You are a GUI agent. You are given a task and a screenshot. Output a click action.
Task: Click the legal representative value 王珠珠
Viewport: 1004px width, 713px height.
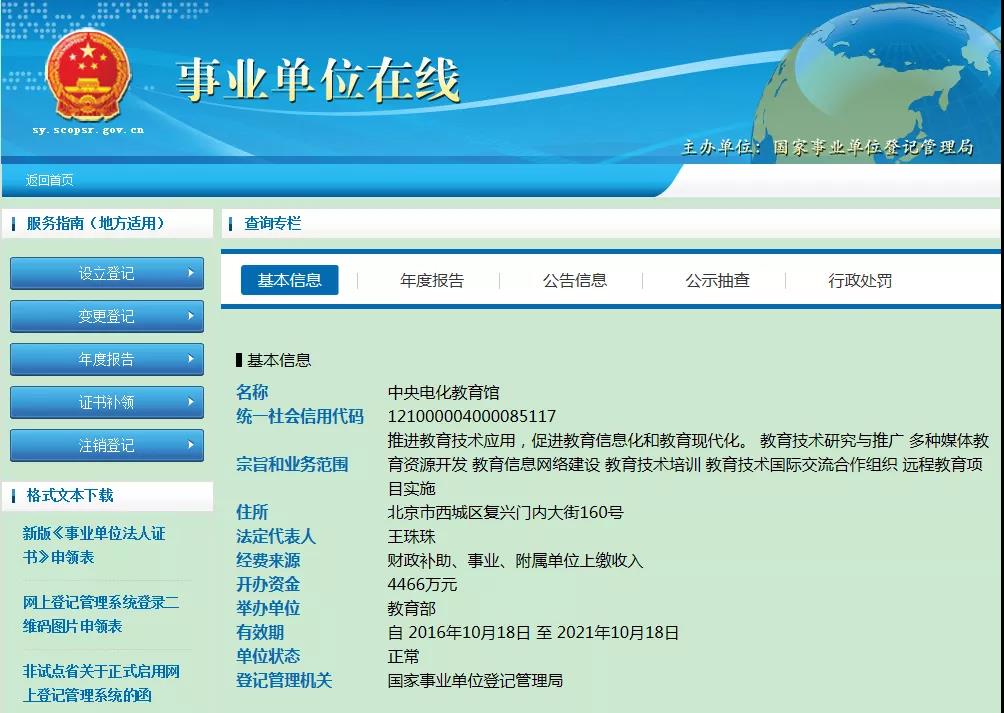pos(411,536)
